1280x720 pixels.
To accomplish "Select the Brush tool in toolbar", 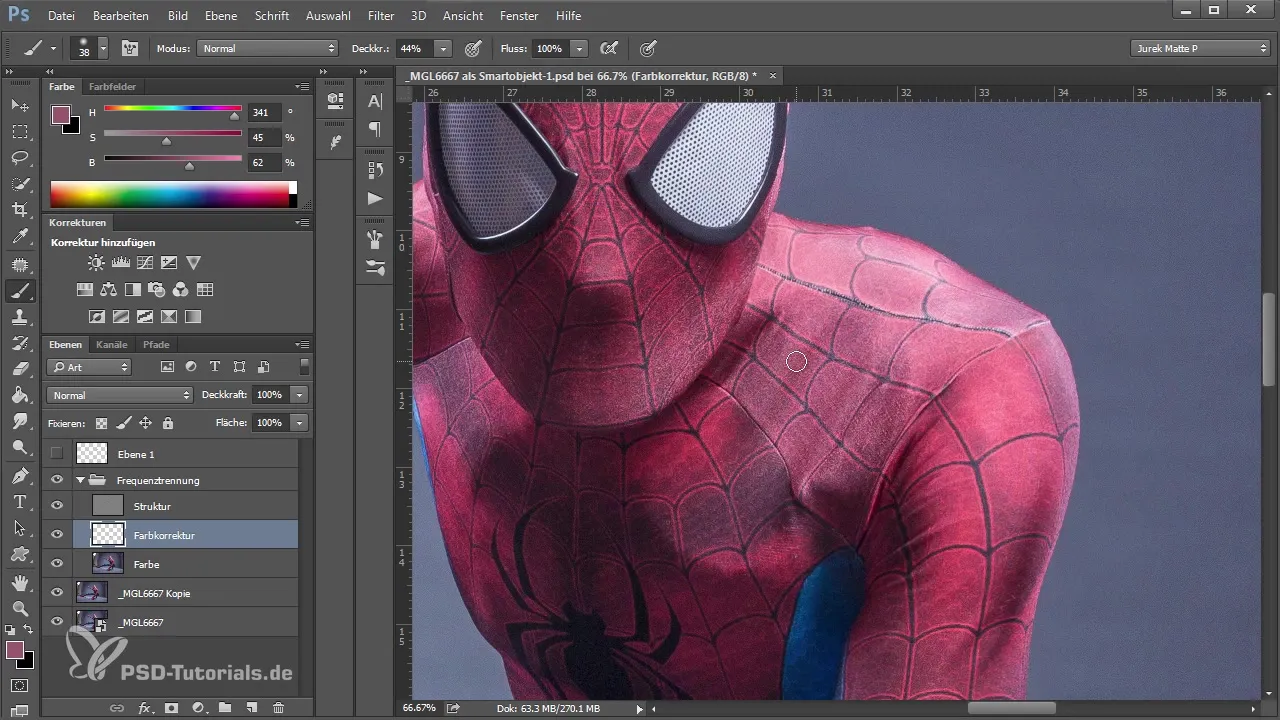I will click(x=19, y=291).
